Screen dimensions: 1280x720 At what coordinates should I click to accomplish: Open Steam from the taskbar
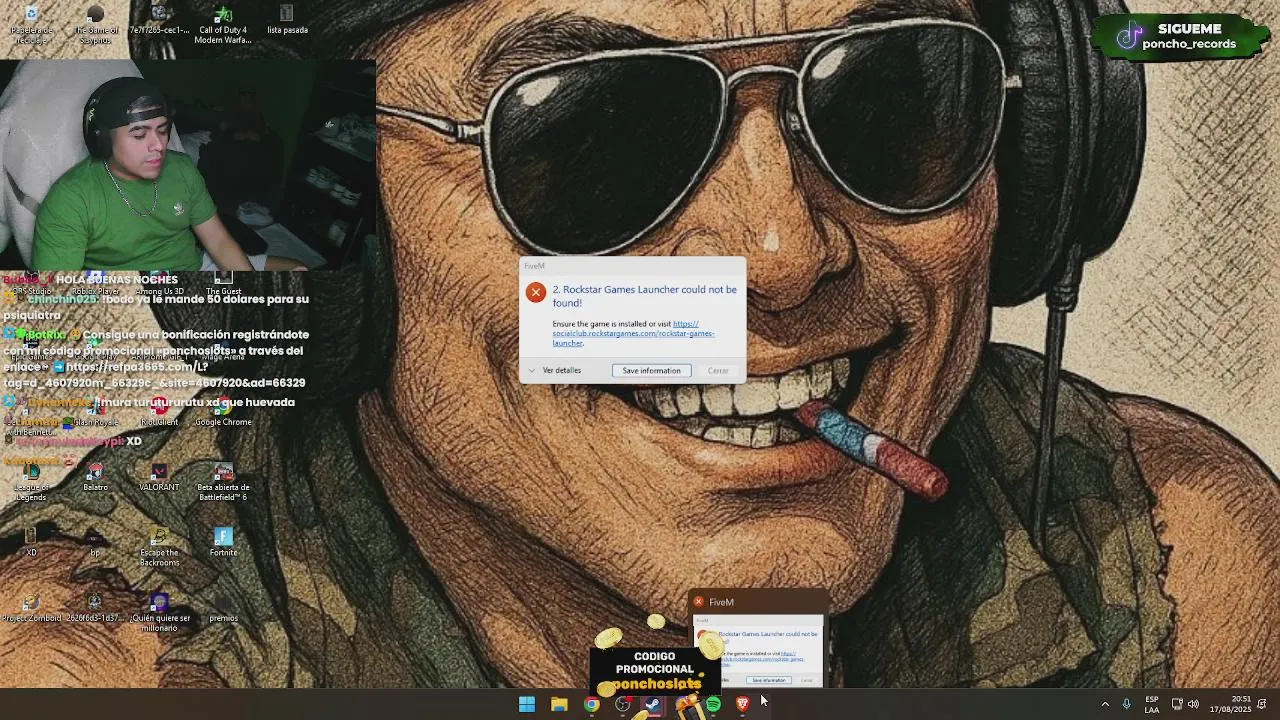(653, 704)
